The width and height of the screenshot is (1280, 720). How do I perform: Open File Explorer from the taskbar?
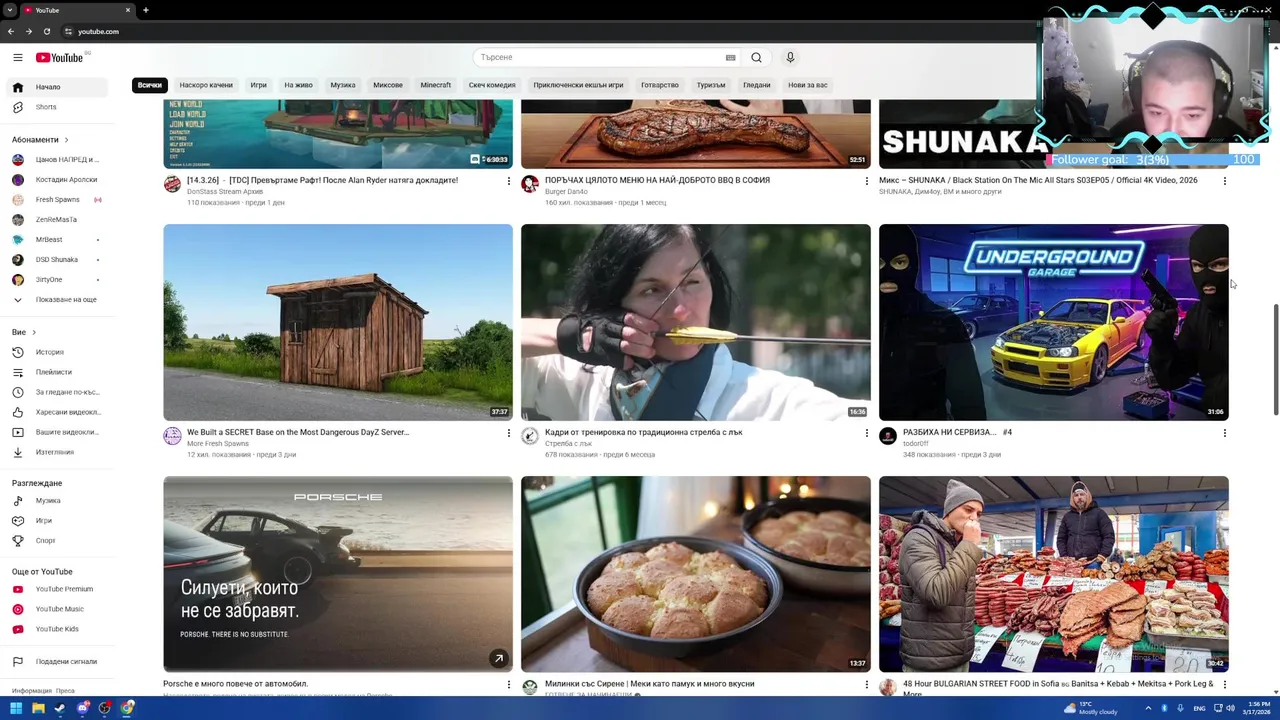tap(38, 708)
